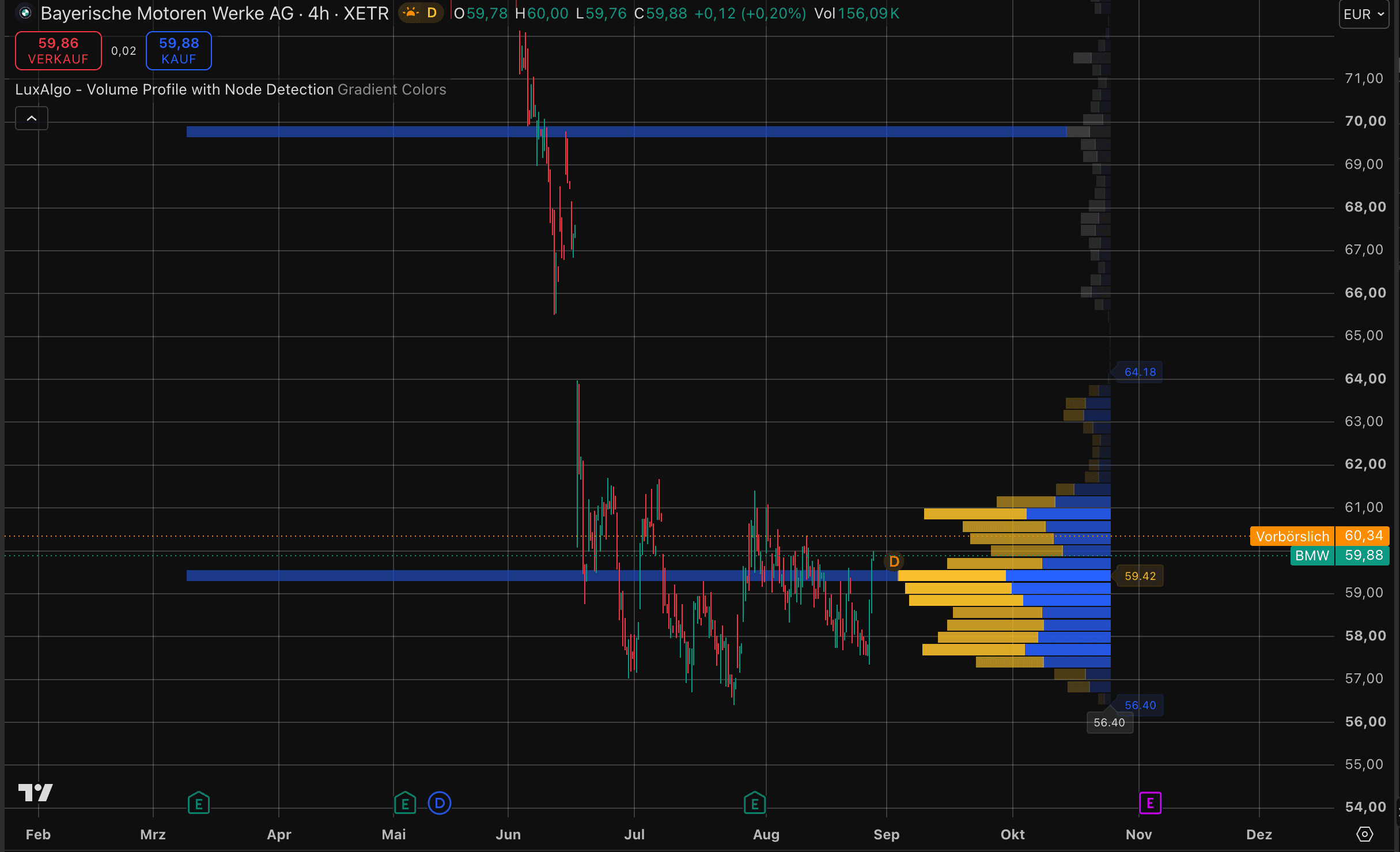Viewport: 1400px width, 852px height.
Task: Click the 59.42 point of control label
Action: (1140, 576)
